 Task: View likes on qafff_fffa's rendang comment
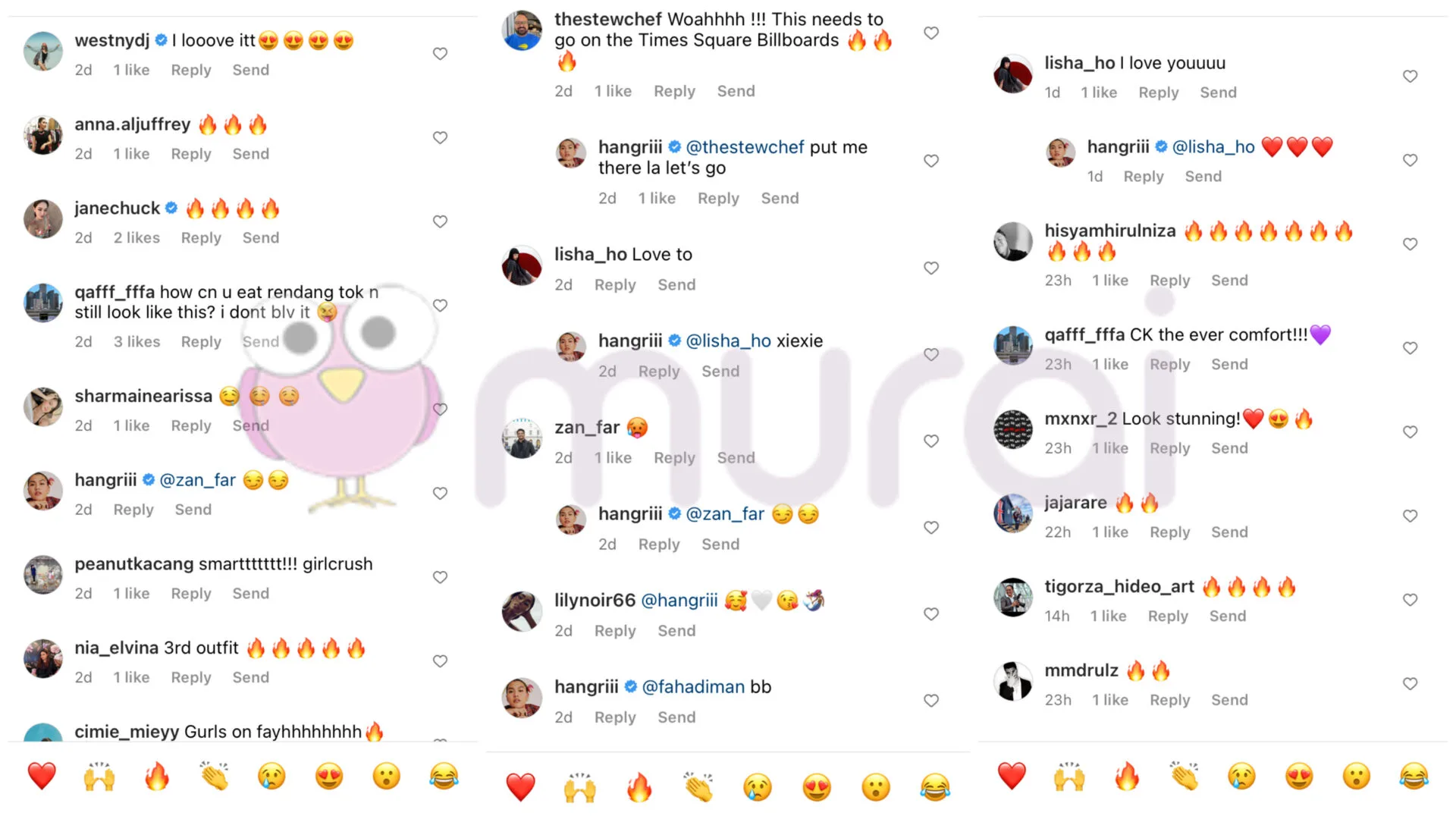(x=136, y=342)
